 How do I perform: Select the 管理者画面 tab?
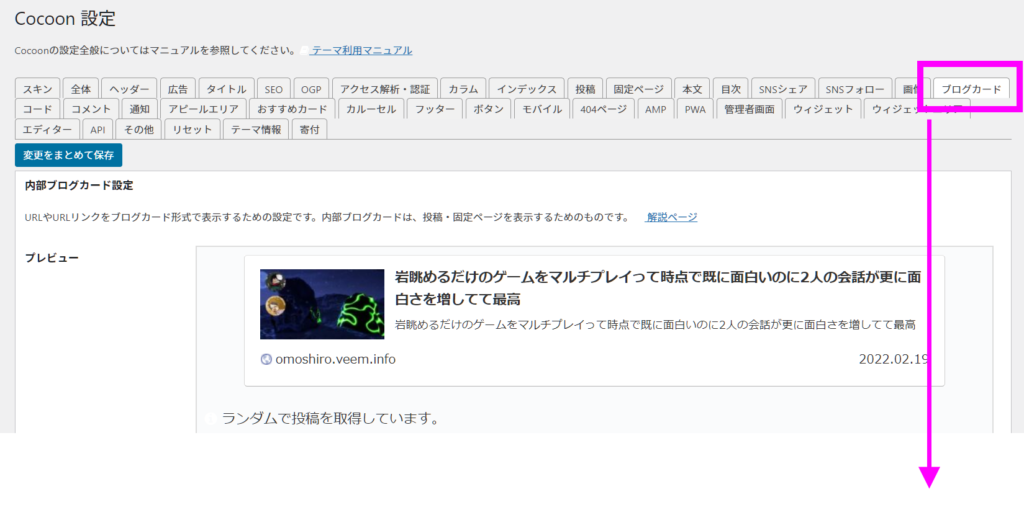point(749,109)
